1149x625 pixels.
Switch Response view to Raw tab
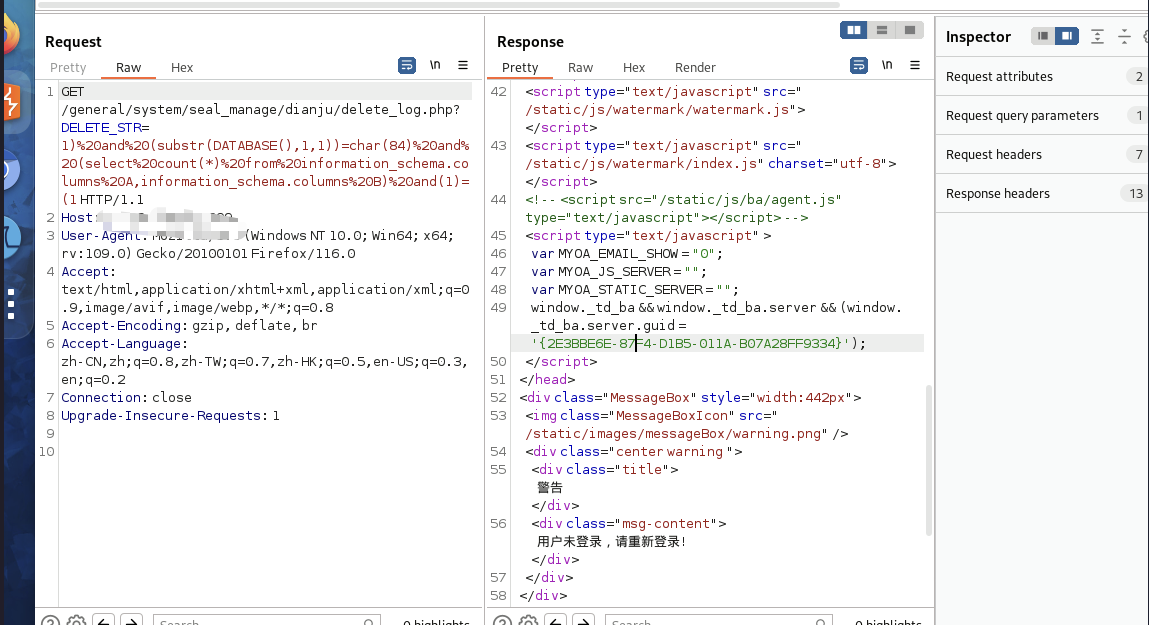click(580, 67)
